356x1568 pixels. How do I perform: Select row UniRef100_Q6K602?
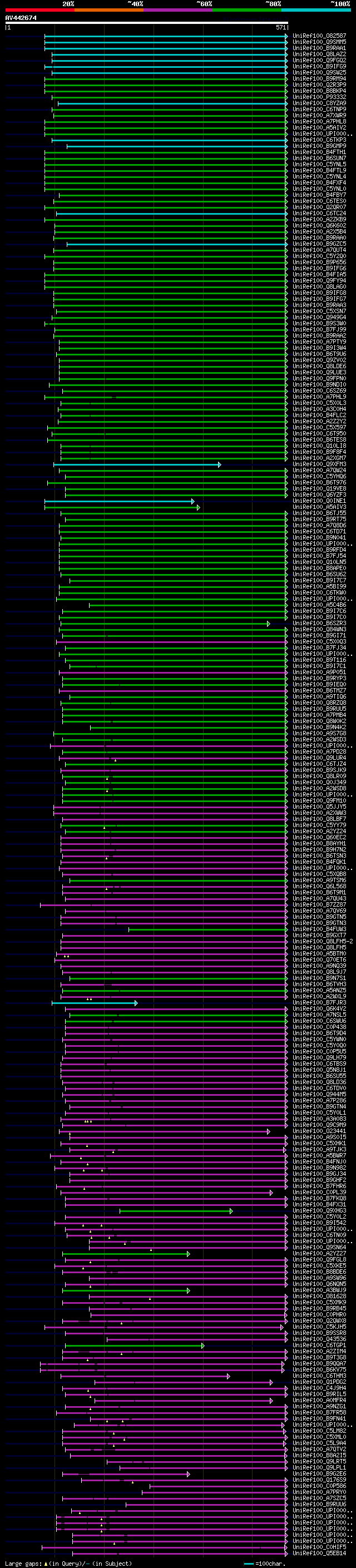[319, 225]
